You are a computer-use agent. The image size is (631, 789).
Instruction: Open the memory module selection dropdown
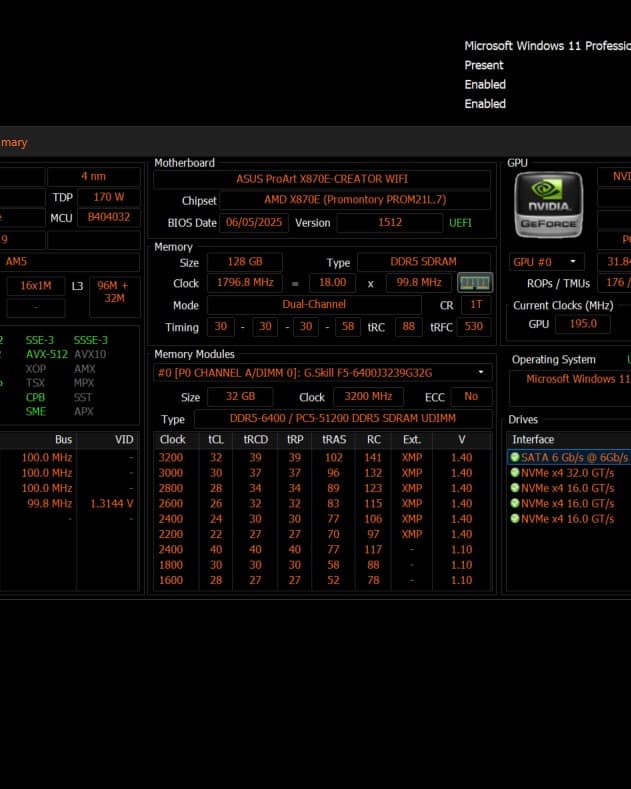click(x=323, y=373)
